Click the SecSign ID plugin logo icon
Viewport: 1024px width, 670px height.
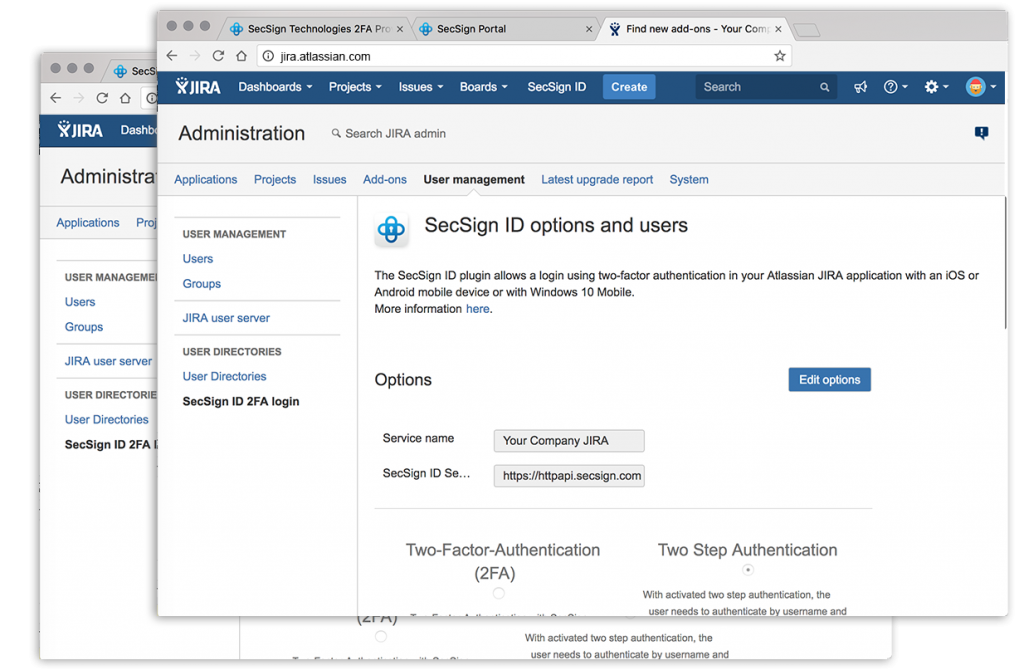click(x=391, y=228)
